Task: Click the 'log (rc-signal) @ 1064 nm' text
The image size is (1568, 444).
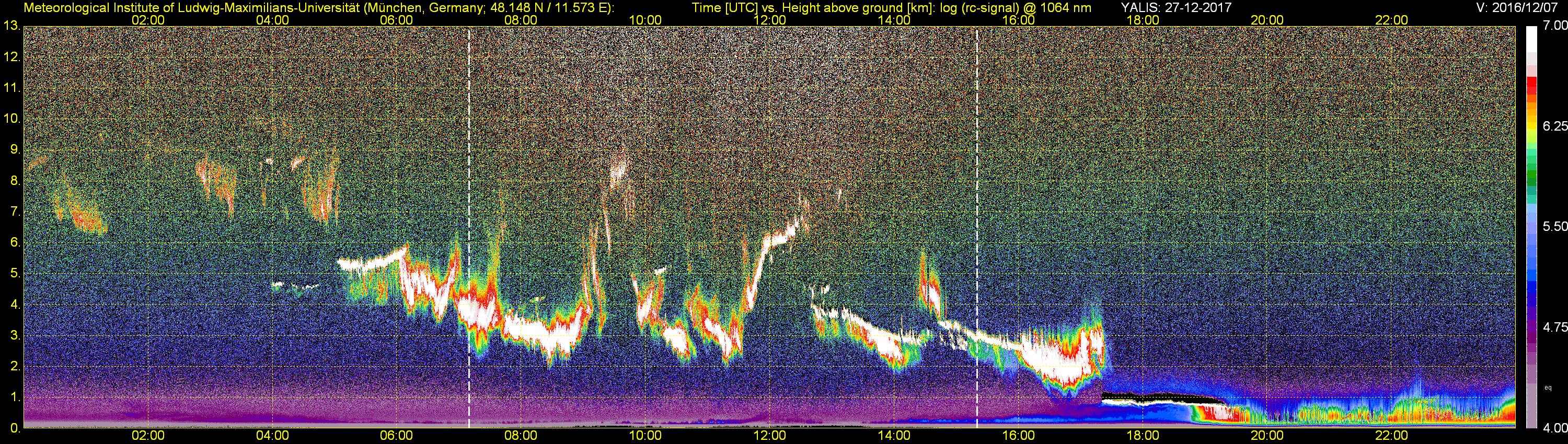Action: [x=1016, y=8]
